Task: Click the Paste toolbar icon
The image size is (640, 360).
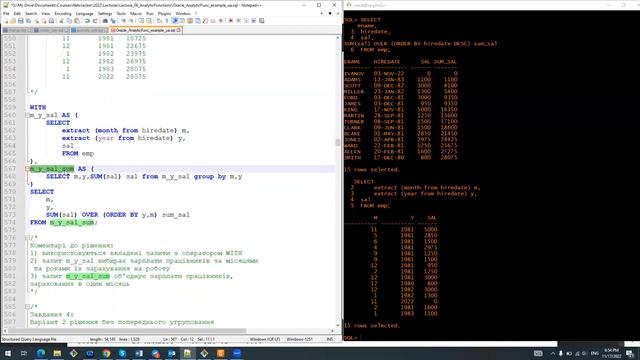Action: point(77,21)
